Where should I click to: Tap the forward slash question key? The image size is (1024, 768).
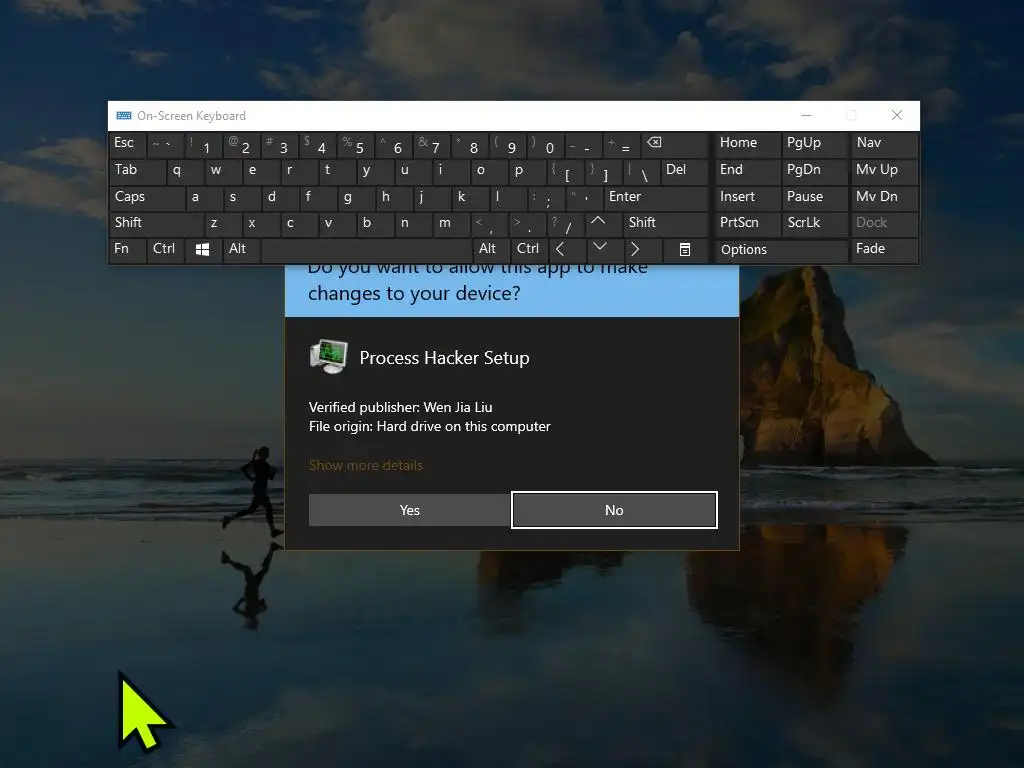tap(564, 223)
